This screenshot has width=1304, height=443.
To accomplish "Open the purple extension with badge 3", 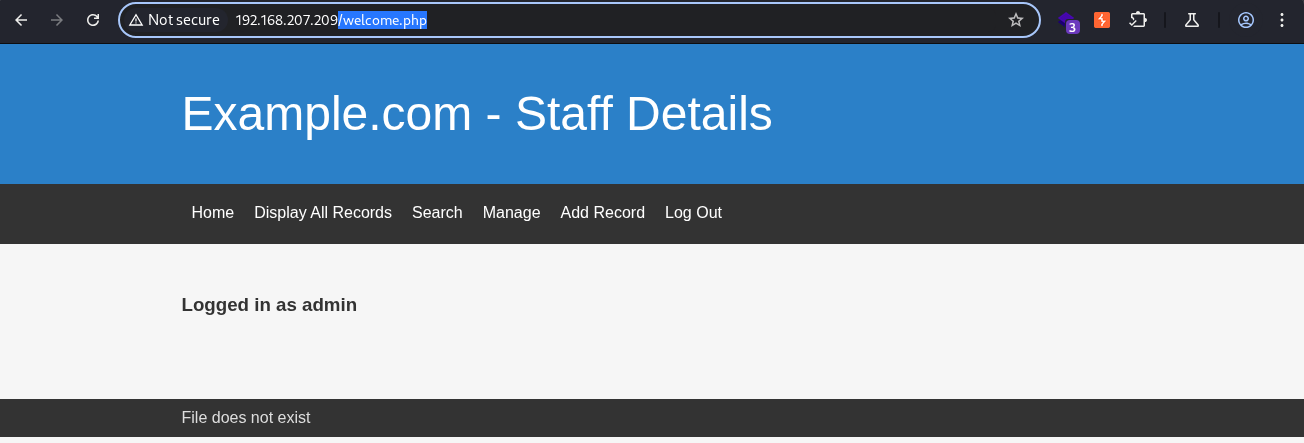I will click(x=1068, y=21).
